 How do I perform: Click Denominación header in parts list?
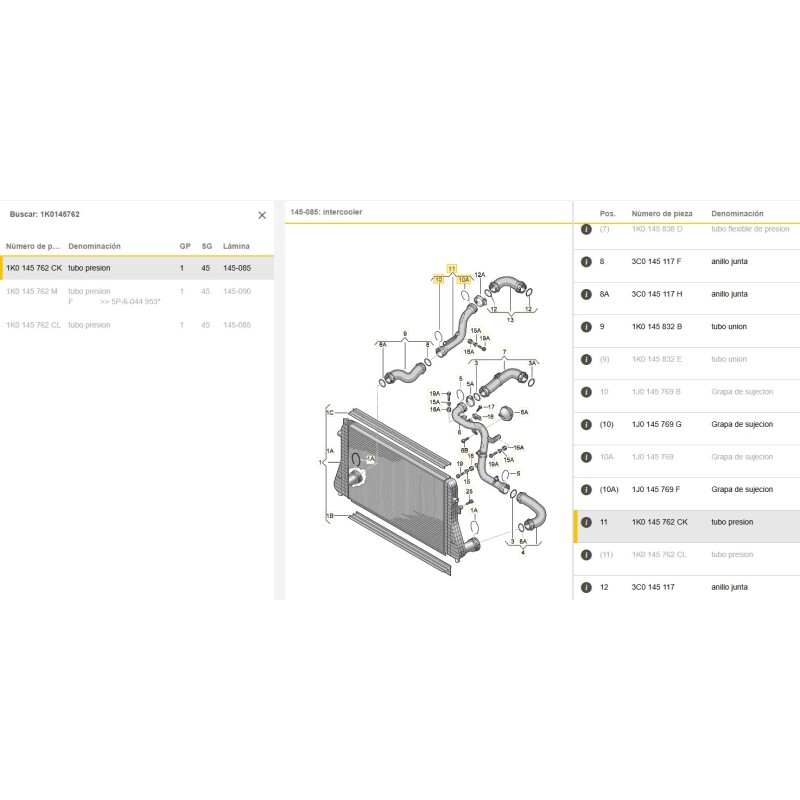tap(737, 214)
